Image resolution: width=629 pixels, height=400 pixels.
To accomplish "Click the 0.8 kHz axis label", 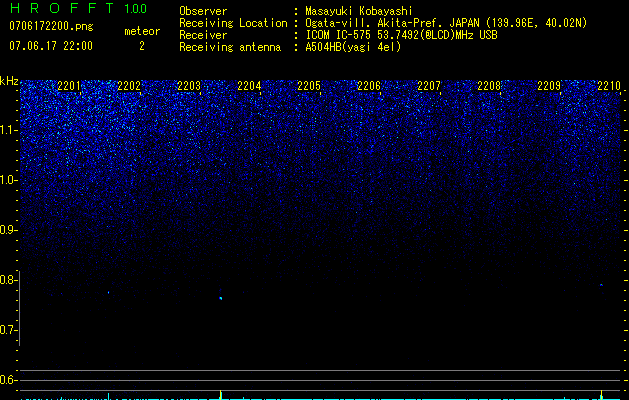I will pos(8,280).
